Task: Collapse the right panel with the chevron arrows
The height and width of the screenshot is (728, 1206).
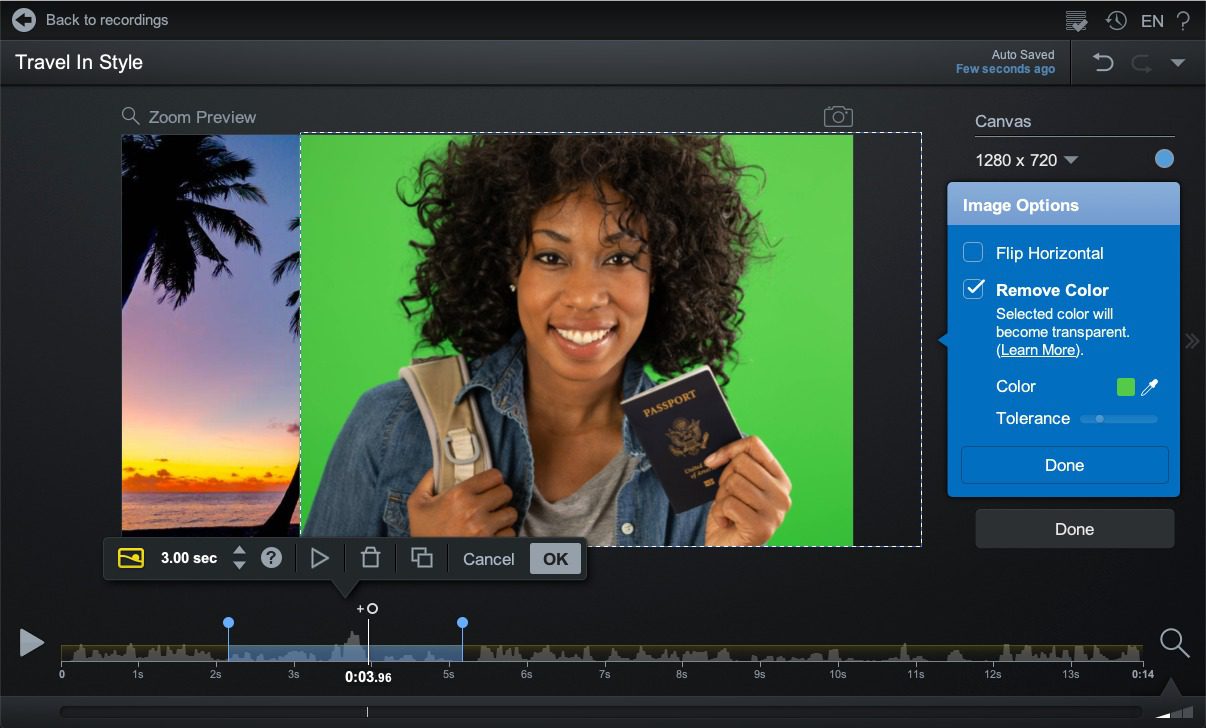Action: pos(1192,340)
